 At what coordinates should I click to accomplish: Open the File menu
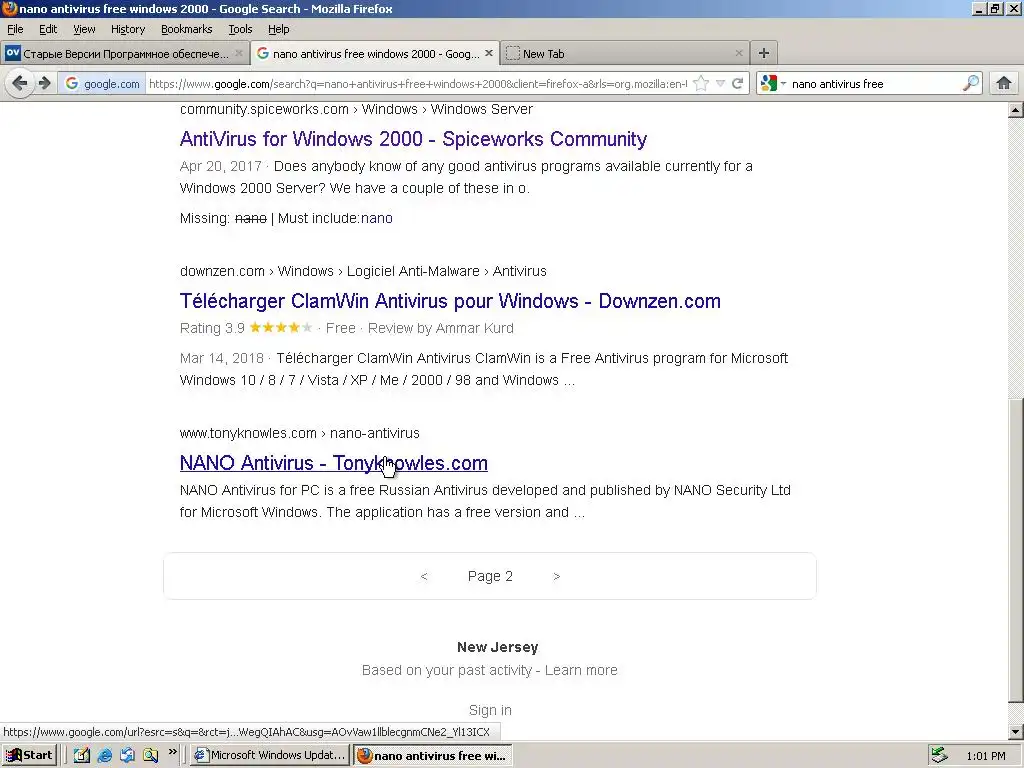coord(15,29)
